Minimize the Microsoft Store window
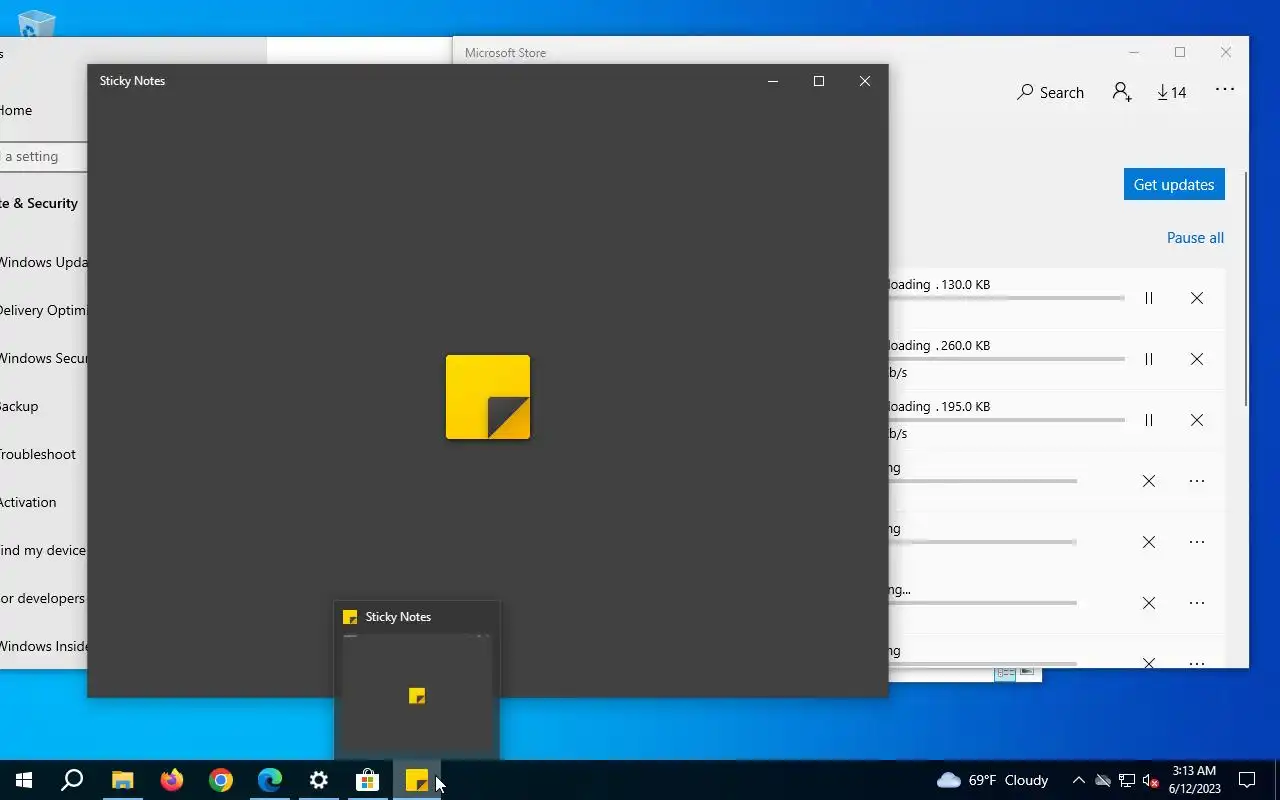Screen dimensions: 1280x800 click(x=1134, y=52)
